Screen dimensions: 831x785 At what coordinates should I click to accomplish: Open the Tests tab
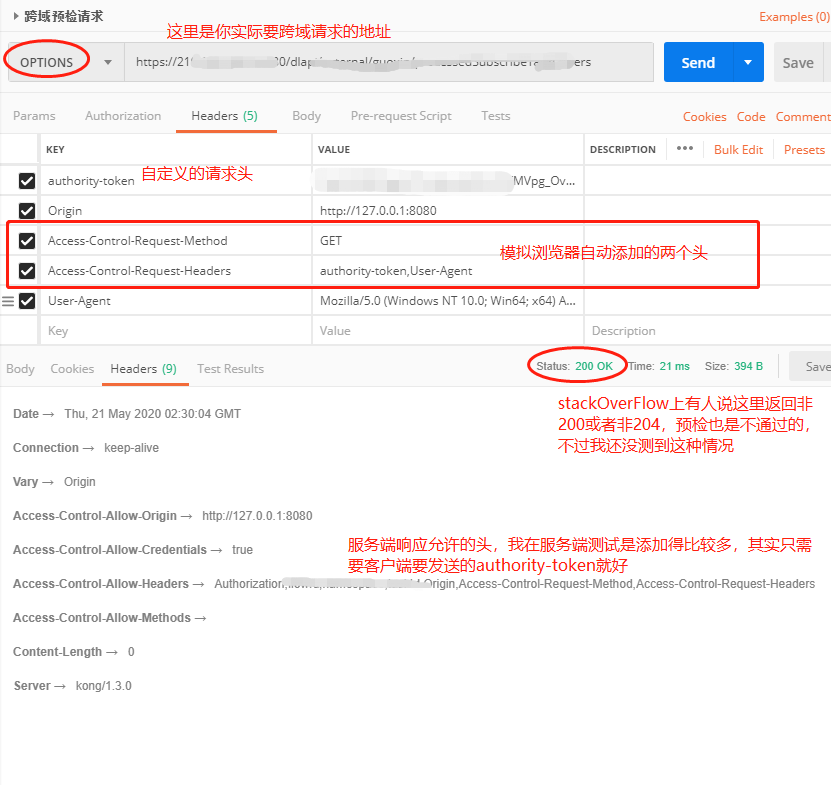point(495,116)
